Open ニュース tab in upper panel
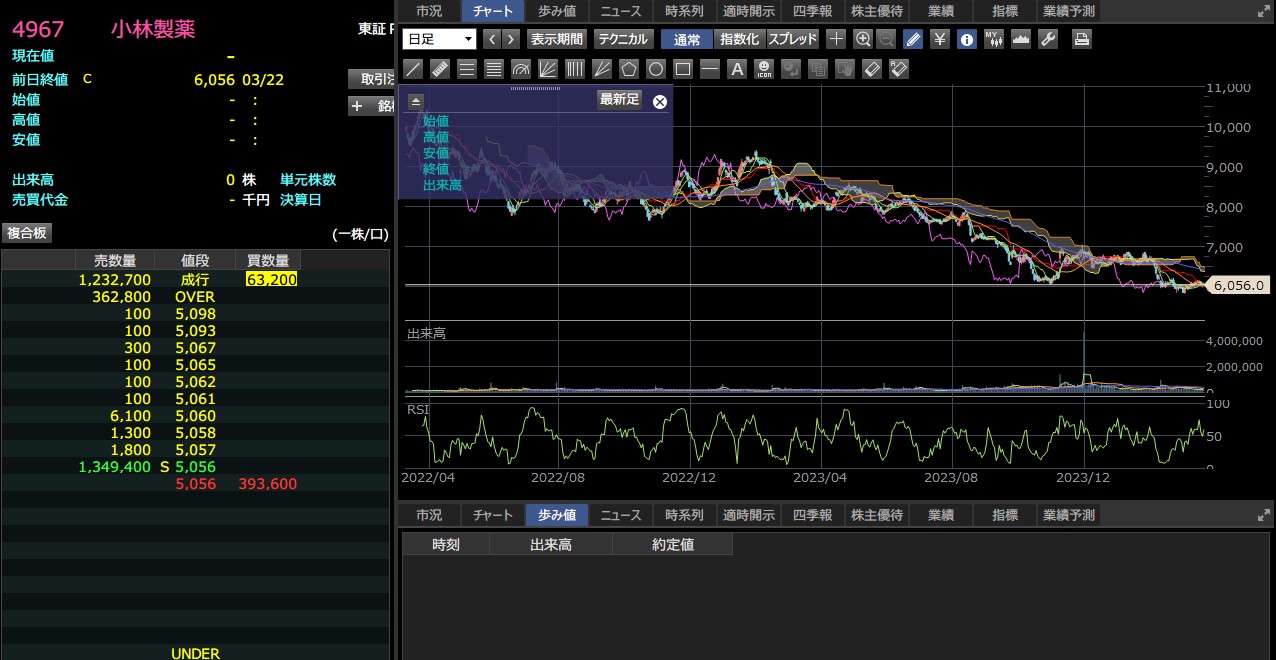This screenshot has height=660, width=1276. (x=620, y=11)
